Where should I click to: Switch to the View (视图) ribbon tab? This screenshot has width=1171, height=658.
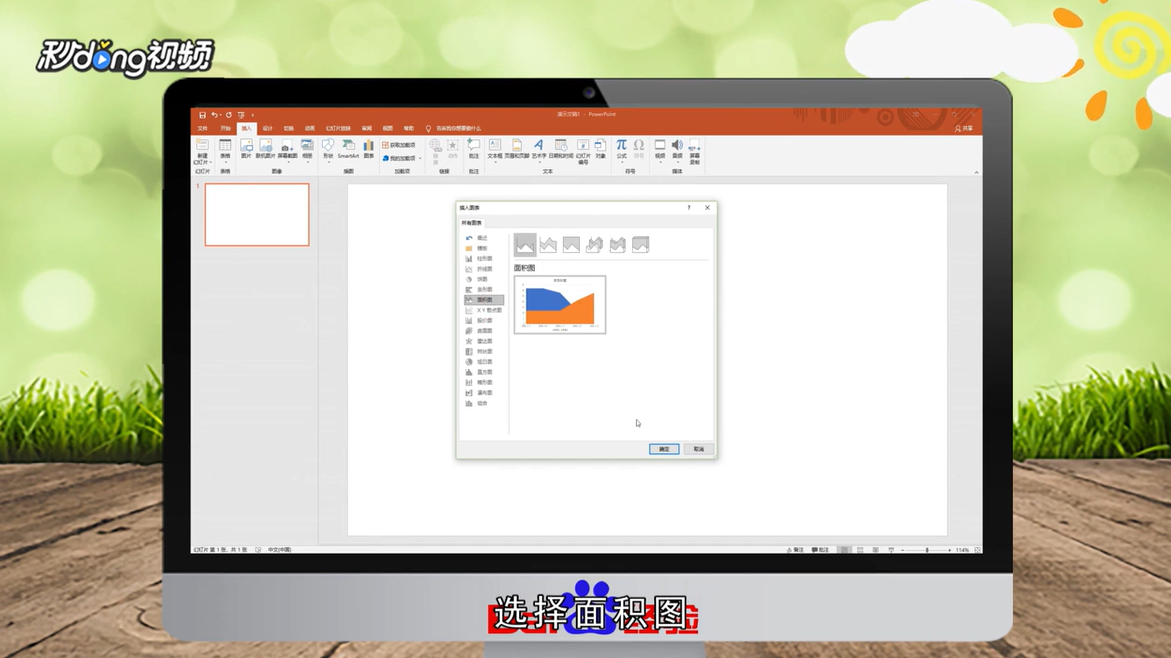tap(388, 128)
